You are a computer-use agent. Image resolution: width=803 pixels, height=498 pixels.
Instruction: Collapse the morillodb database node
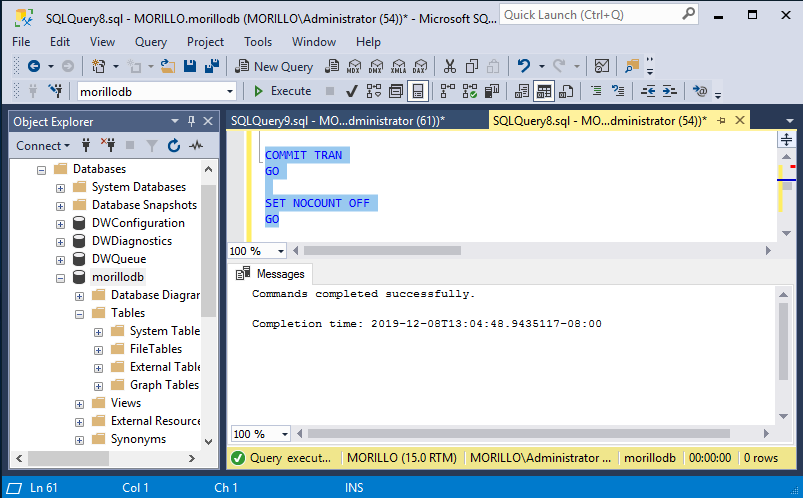pos(60,278)
